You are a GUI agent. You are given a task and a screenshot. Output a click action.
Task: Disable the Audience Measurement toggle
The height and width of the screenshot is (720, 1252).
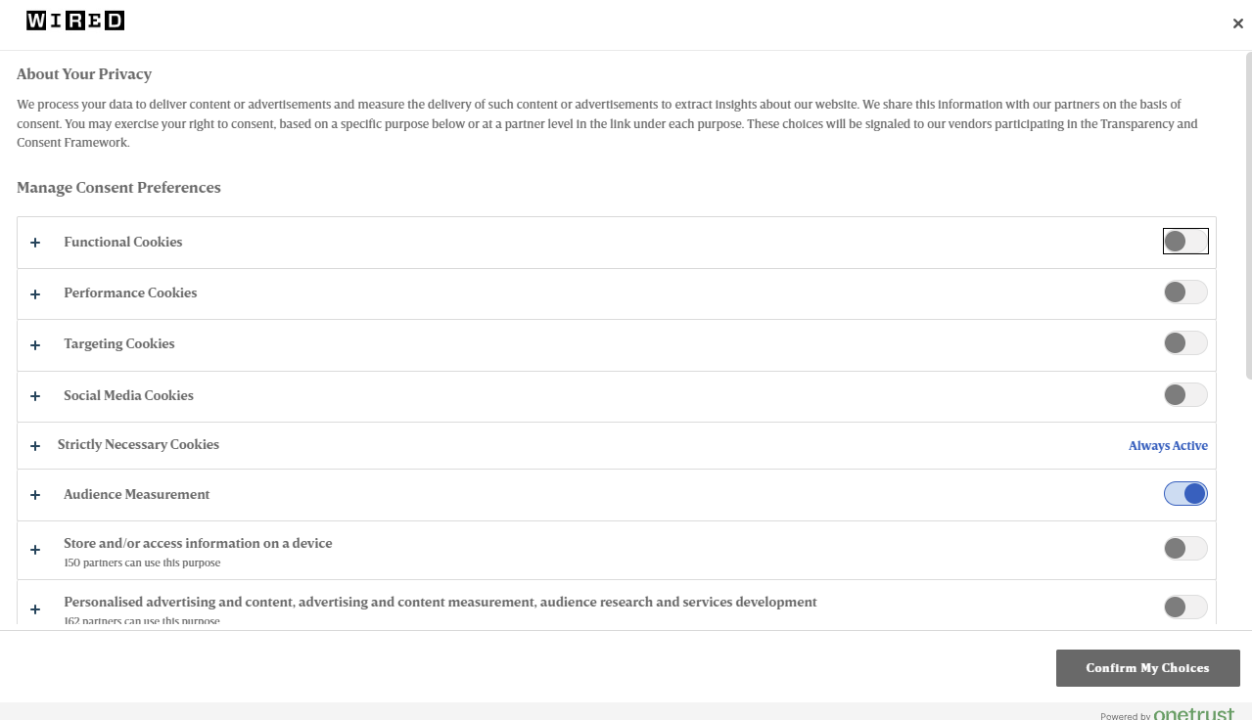coord(1186,494)
